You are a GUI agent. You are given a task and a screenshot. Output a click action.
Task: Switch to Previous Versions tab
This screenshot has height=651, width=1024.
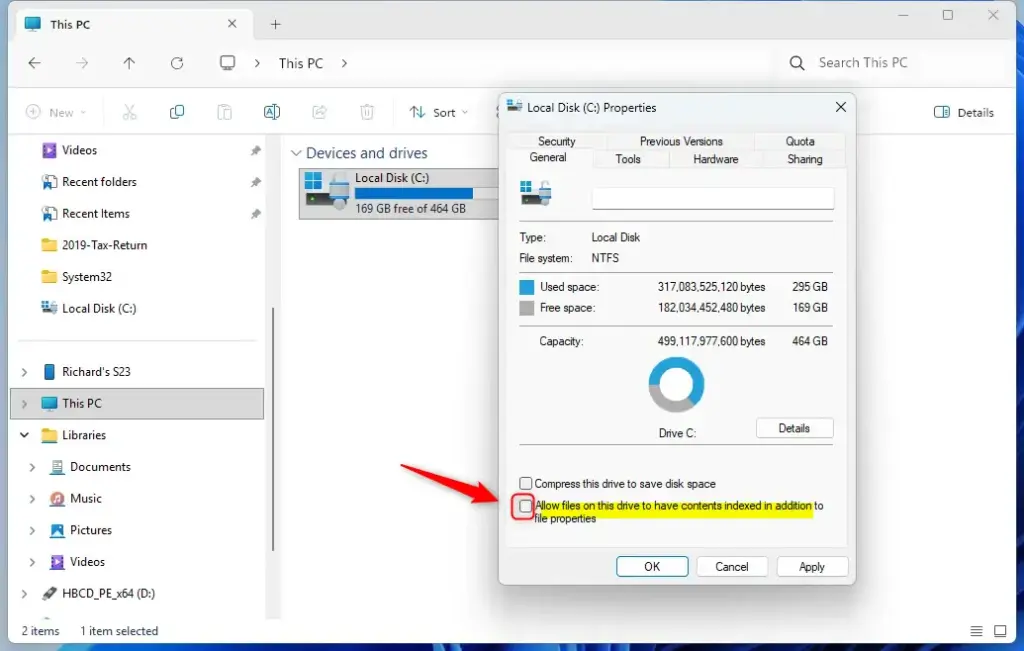(x=680, y=141)
